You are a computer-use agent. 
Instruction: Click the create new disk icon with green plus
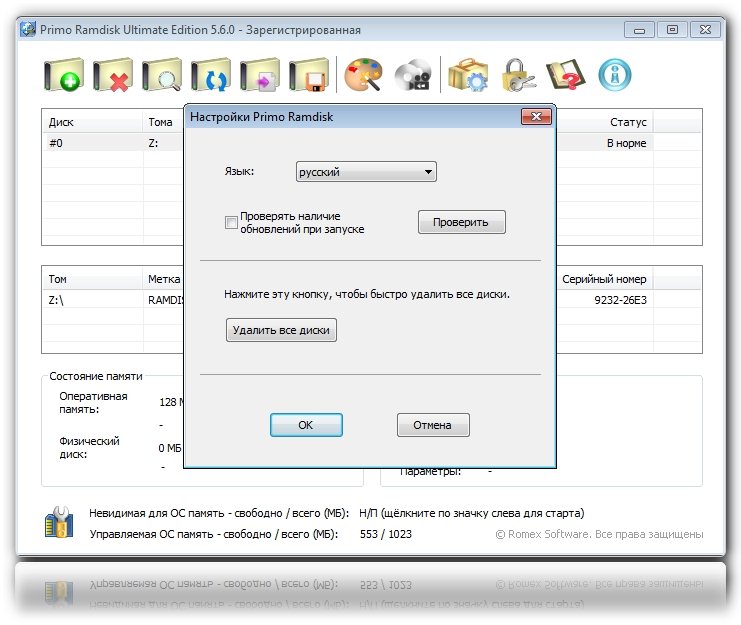point(63,76)
